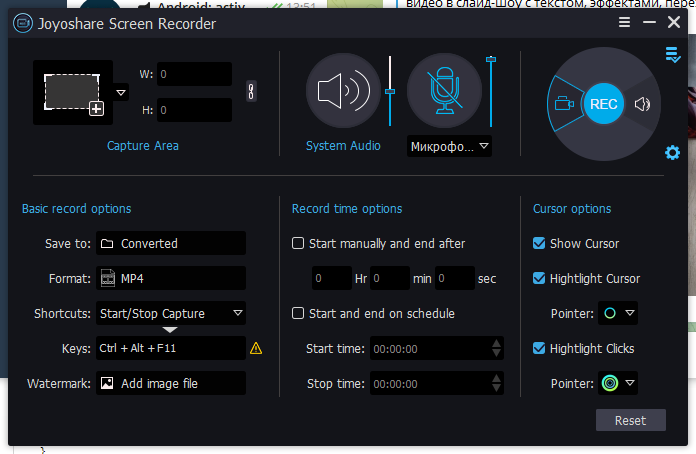Open the hamburger menu in title bar
This screenshot has width=696, height=454.
pyautogui.click(x=625, y=22)
